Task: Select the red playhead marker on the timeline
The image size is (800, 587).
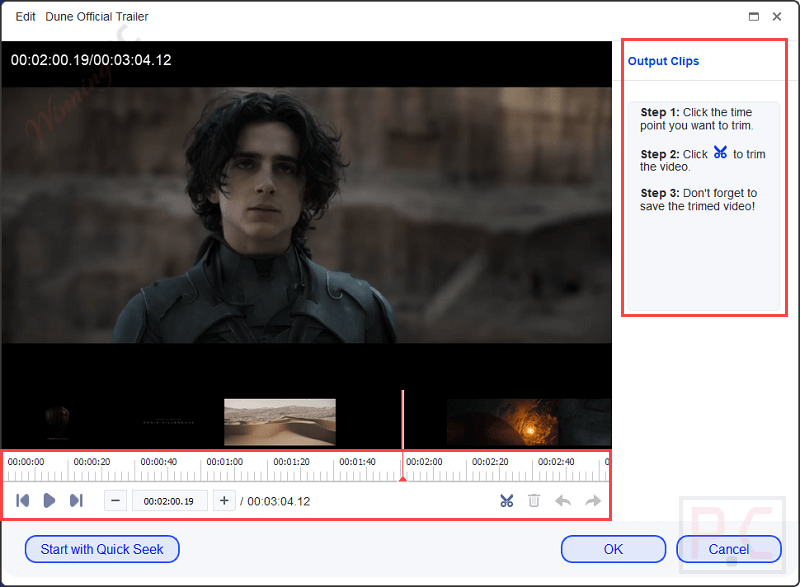Action: [403, 478]
